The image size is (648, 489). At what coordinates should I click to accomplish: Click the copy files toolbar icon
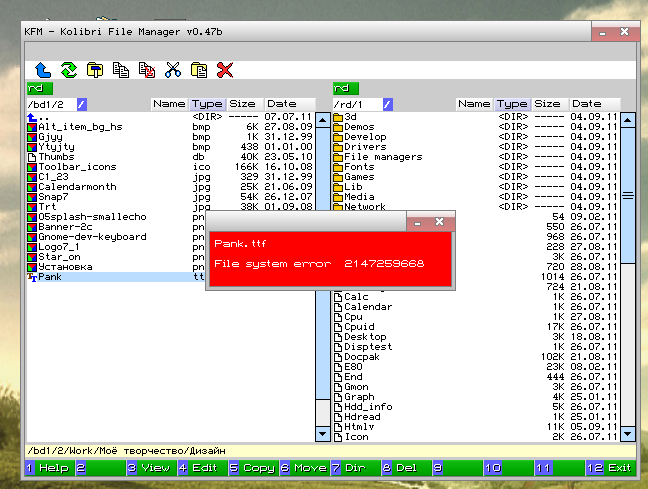[x=121, y=70]
